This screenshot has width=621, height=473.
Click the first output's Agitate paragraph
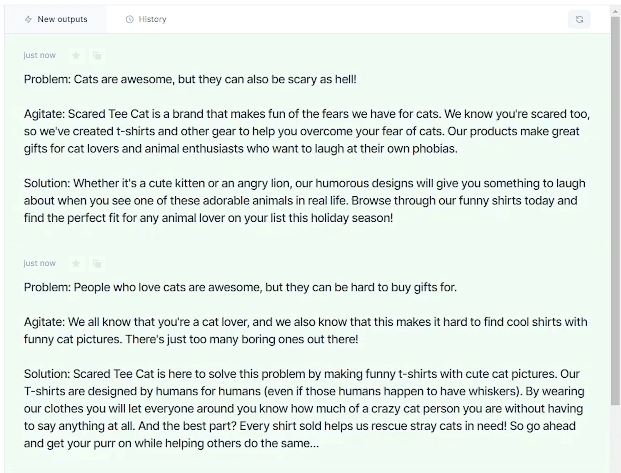coord(307,131)
